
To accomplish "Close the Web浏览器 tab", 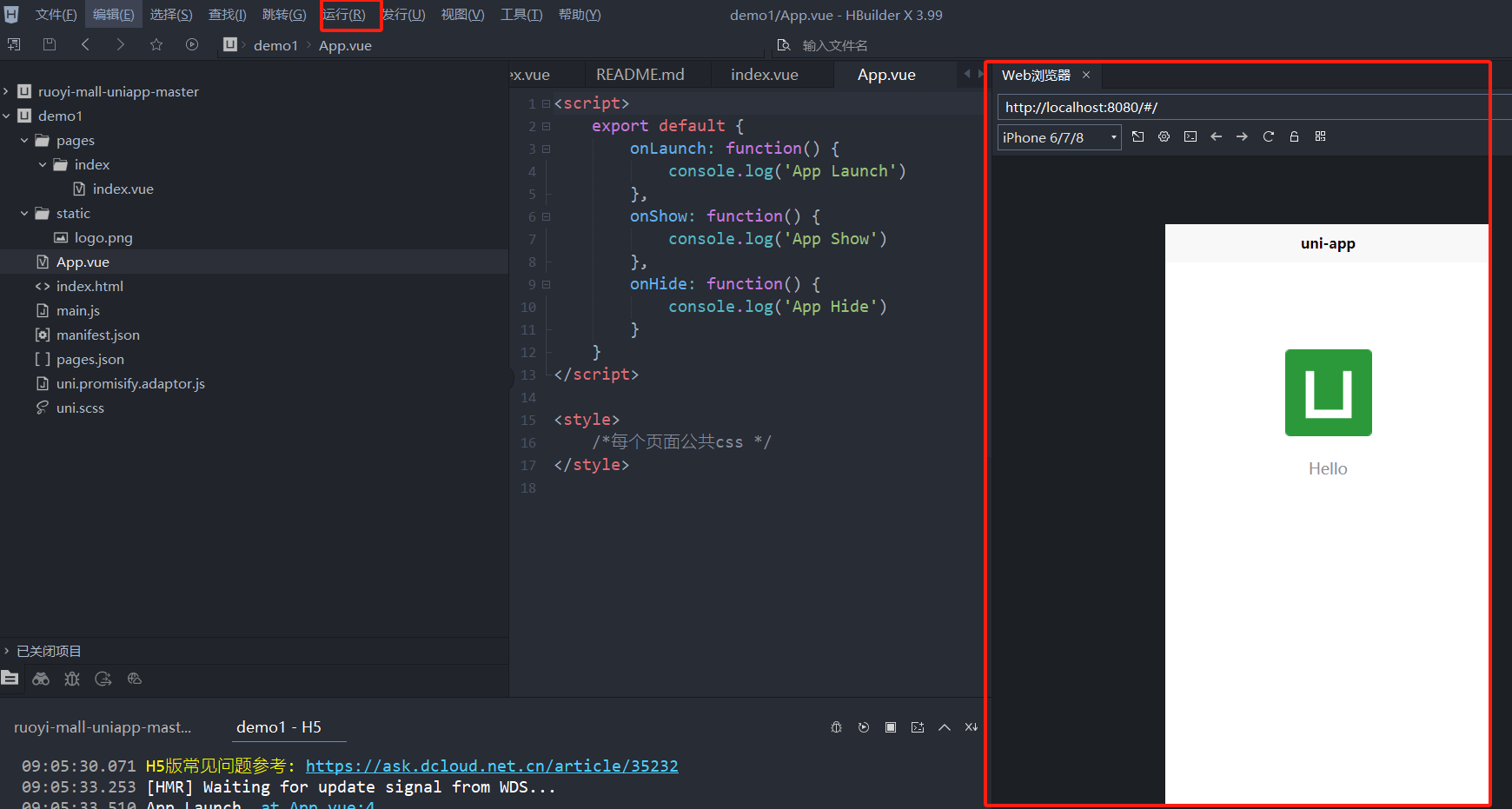I will click(1086, 75).
